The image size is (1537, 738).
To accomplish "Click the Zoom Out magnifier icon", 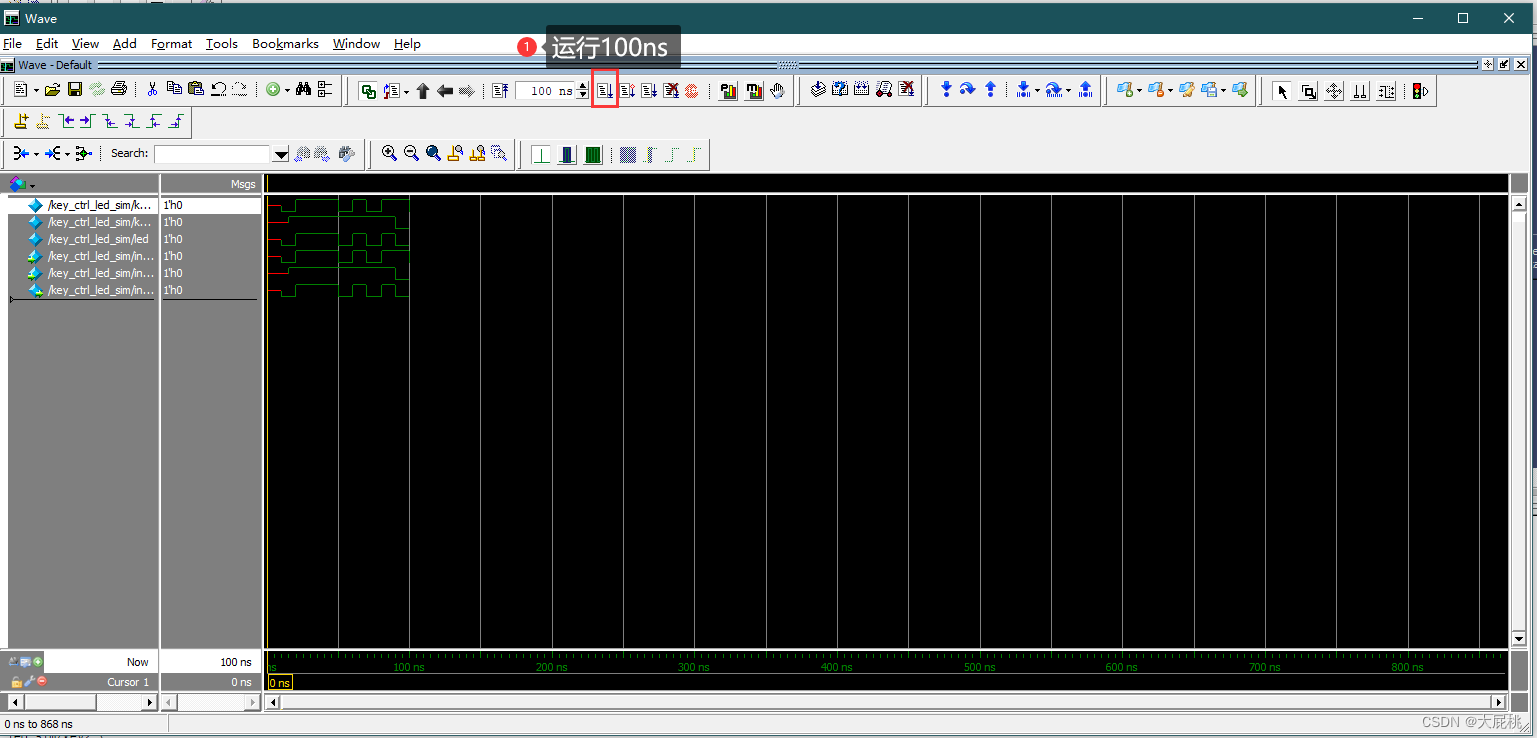I will (411, 154).
